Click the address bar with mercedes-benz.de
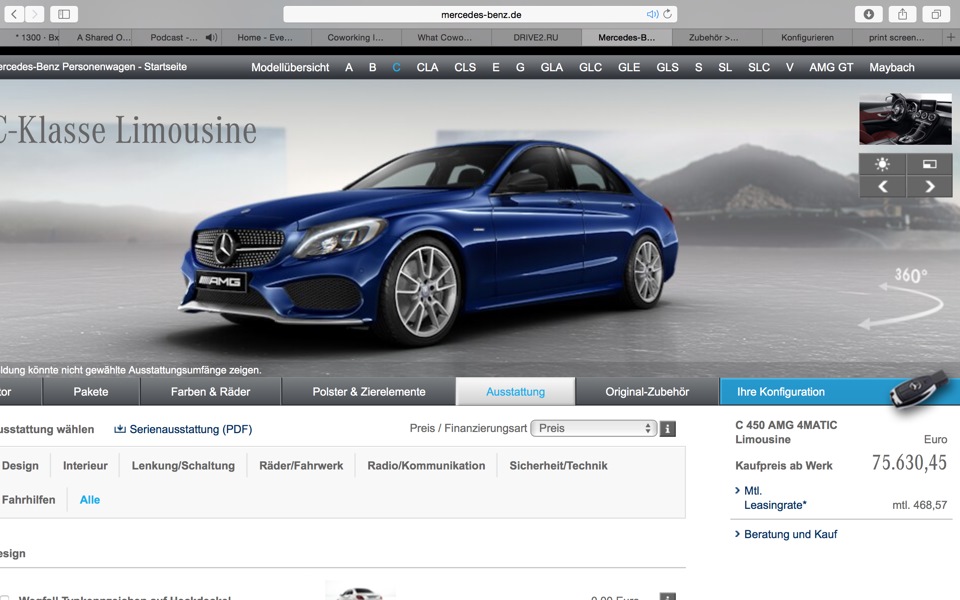The image size is (960, 600). click(x=481, y=14)
